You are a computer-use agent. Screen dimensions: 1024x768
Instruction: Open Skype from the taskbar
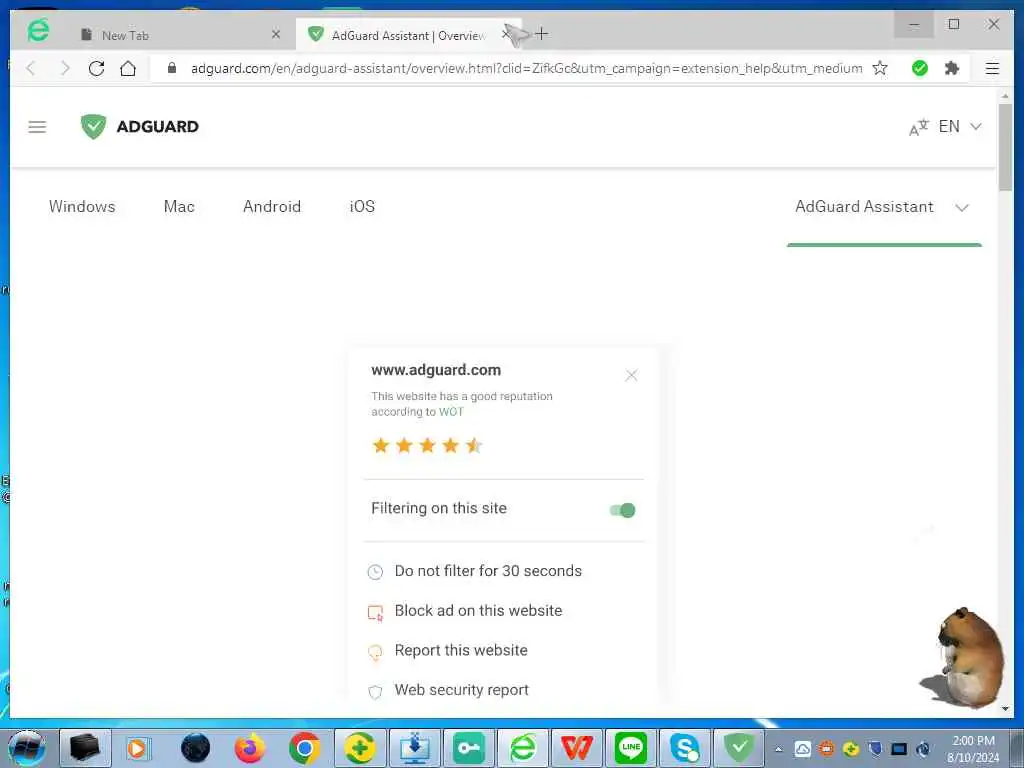tap(684, 748)
